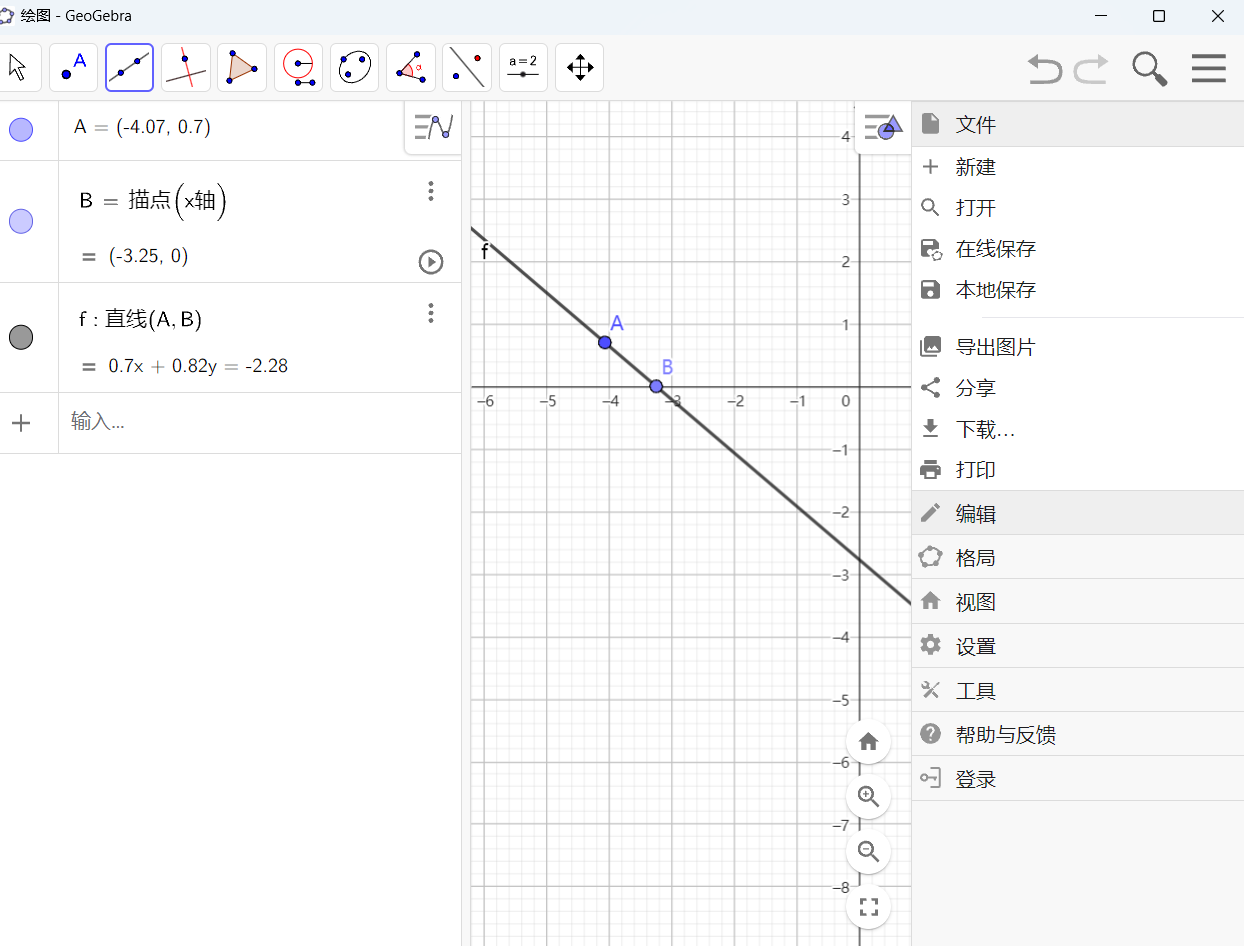Click point B on the x-axis
This screenshot has height=946, width=1244.
(x=656, y=386)
